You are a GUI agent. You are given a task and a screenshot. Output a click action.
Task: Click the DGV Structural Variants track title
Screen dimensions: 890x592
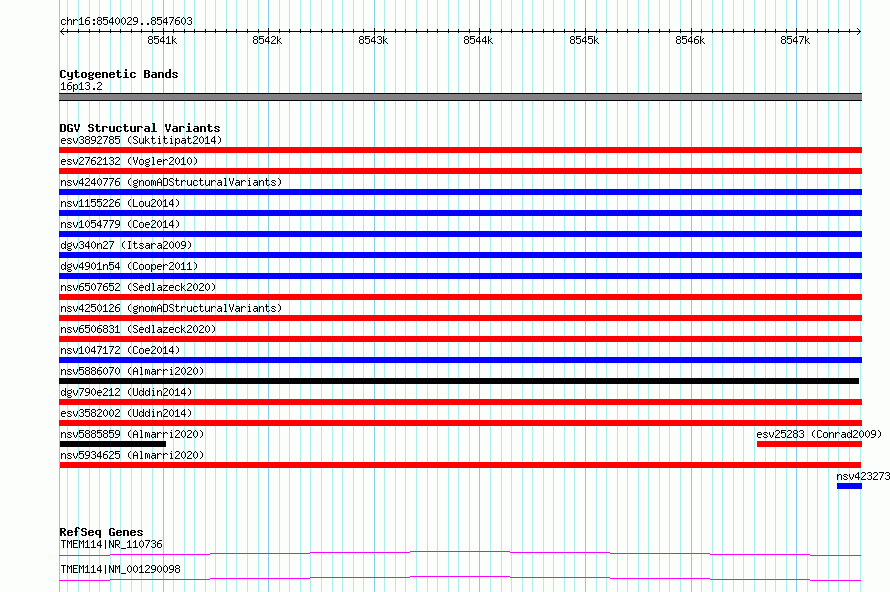140,128
